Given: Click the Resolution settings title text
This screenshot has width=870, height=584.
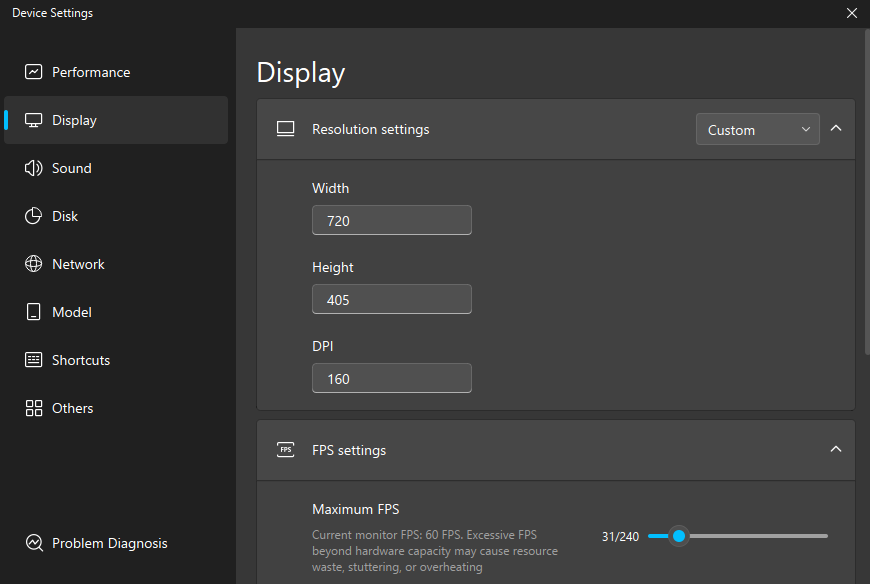Looking at the screenshot, I should (x=371, y=129).
